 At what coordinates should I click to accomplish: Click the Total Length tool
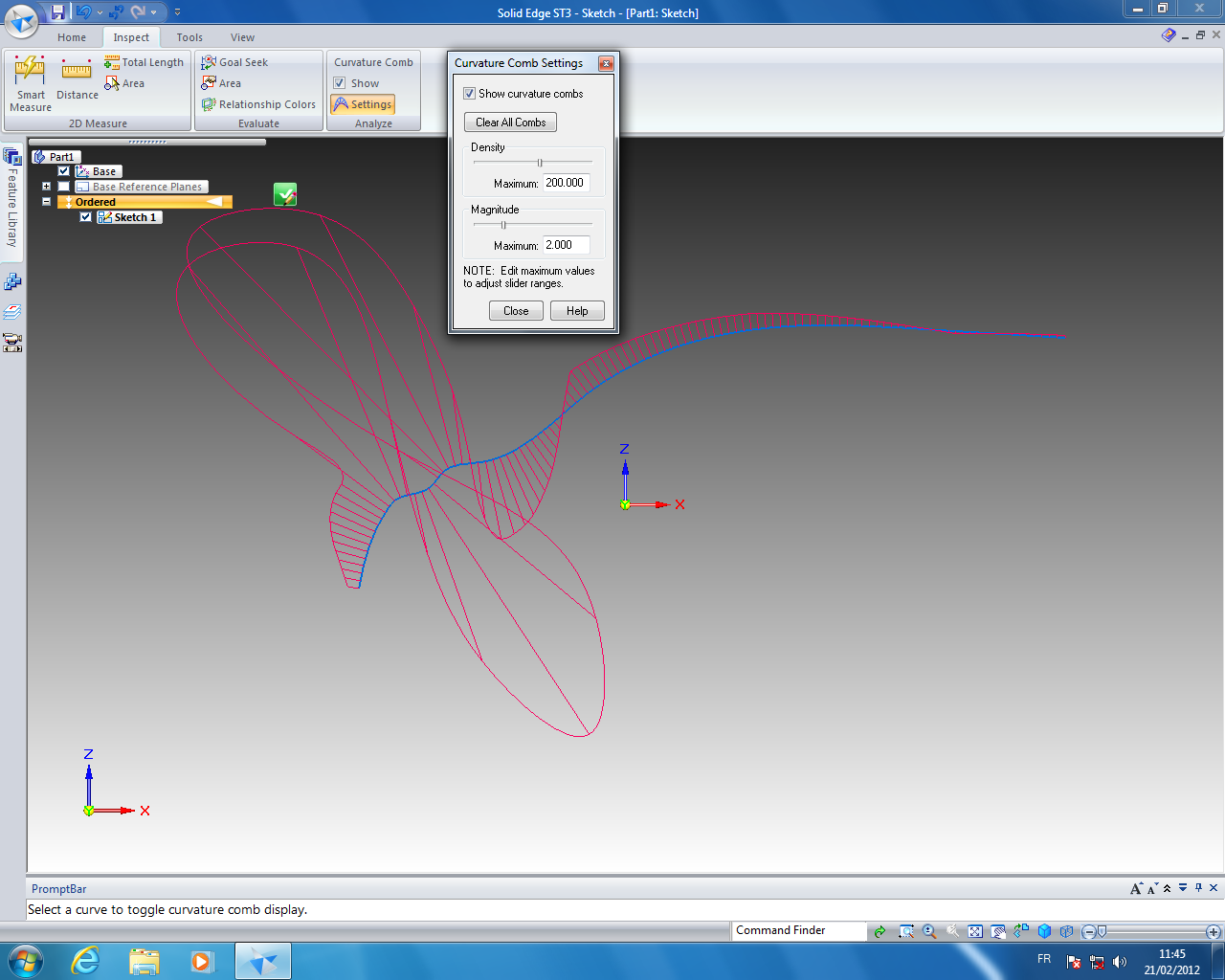[144, 62]
